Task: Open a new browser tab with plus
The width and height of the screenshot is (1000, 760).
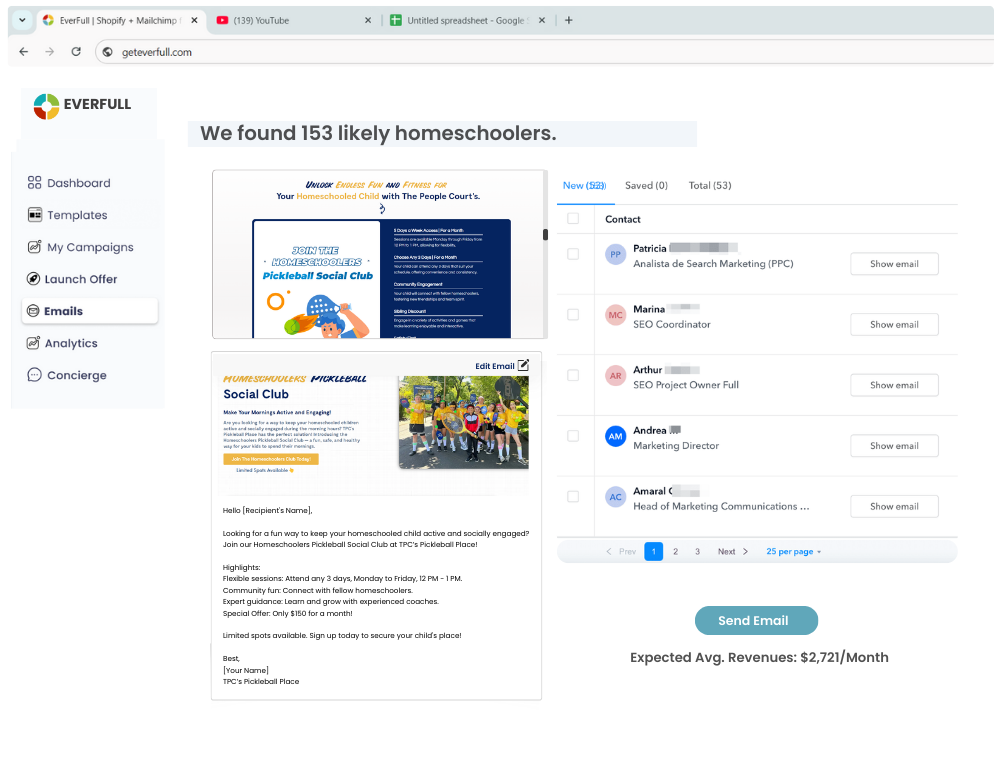Action: 569,20
